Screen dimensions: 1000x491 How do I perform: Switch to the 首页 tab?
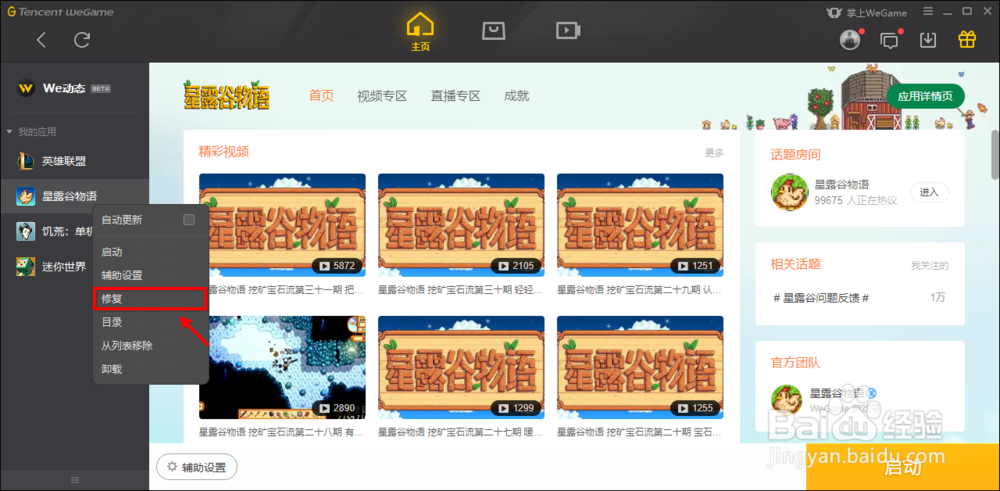pyautogui.click(x=321, y=96)
